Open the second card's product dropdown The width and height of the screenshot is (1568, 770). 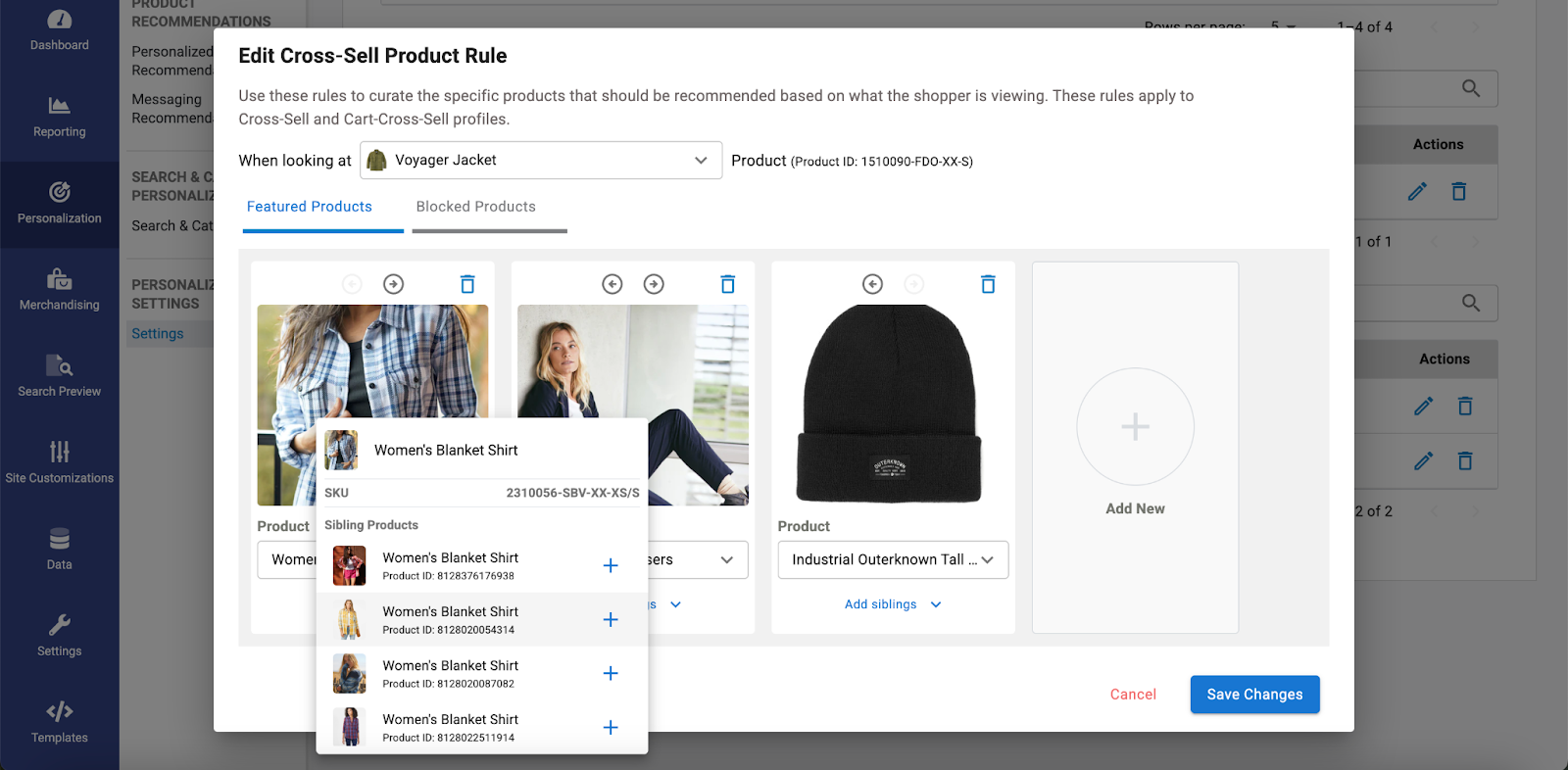click(698, 559)
